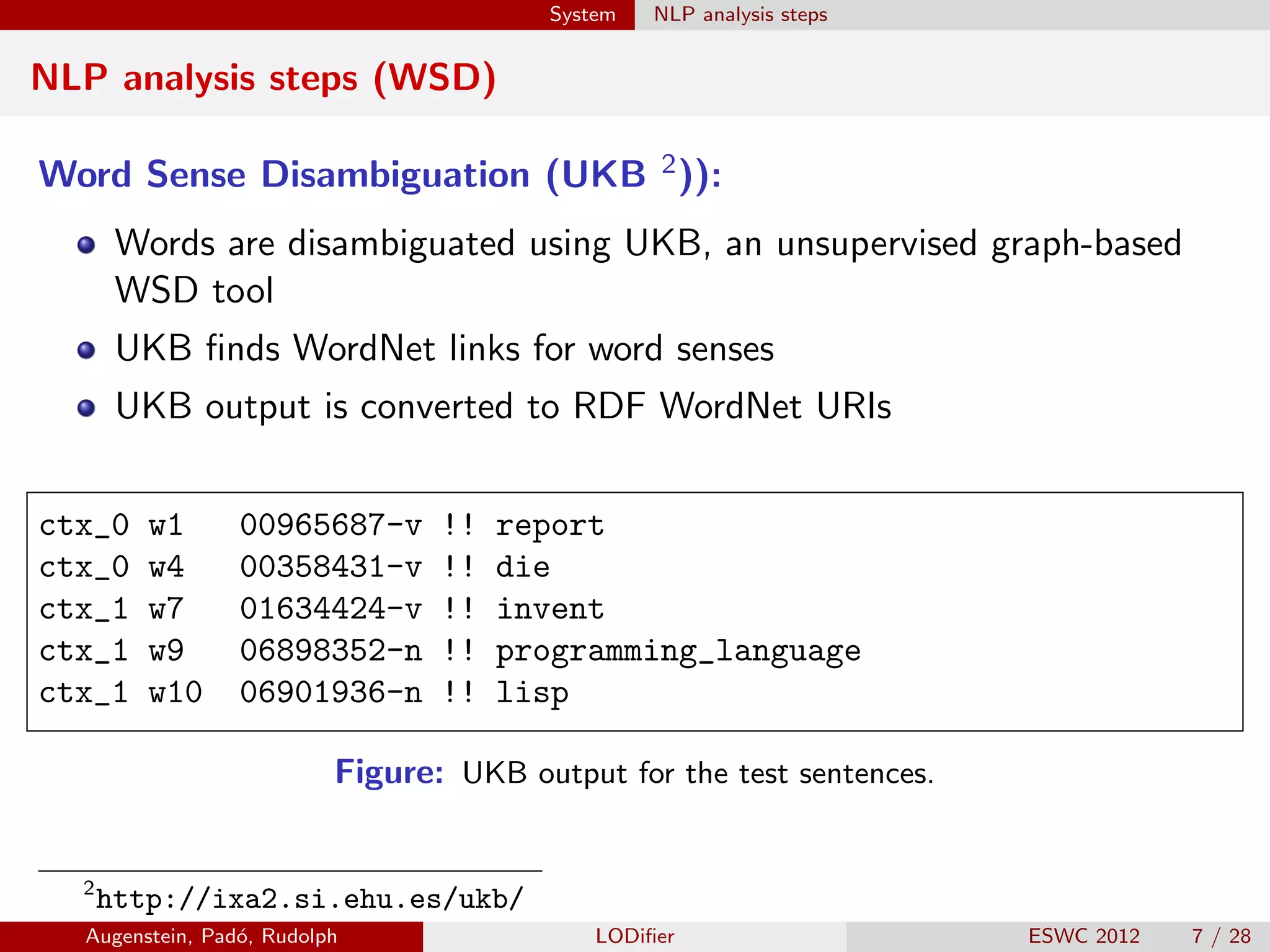Click the LODifier footer title

(635, 936)
